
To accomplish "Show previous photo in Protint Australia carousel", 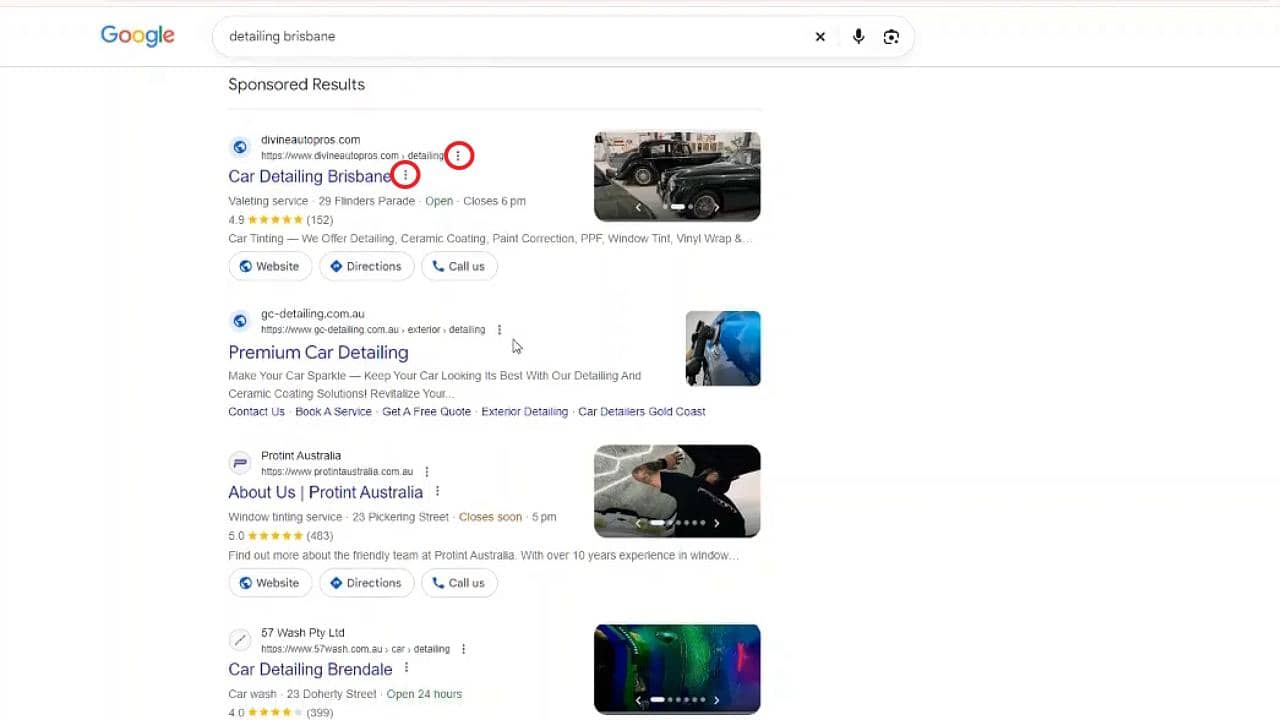I will 638,523.
